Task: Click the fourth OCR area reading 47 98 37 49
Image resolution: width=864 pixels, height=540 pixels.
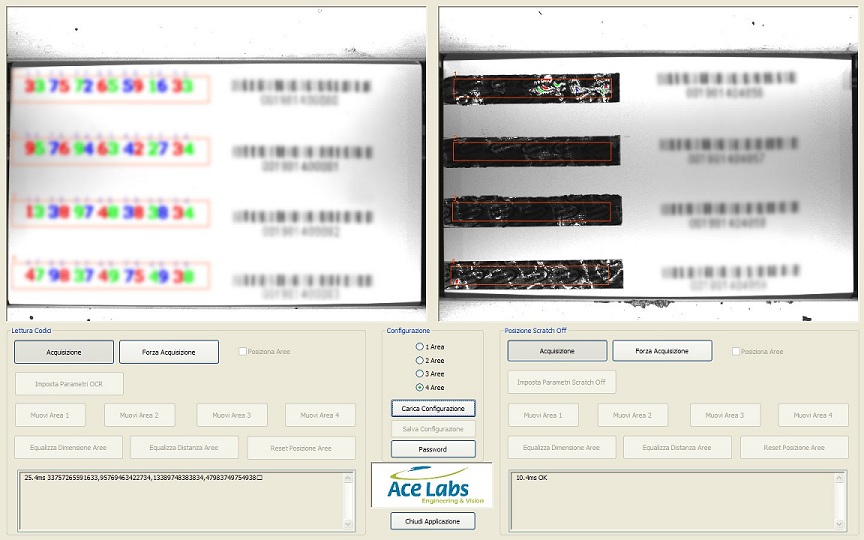Action: 110,276
